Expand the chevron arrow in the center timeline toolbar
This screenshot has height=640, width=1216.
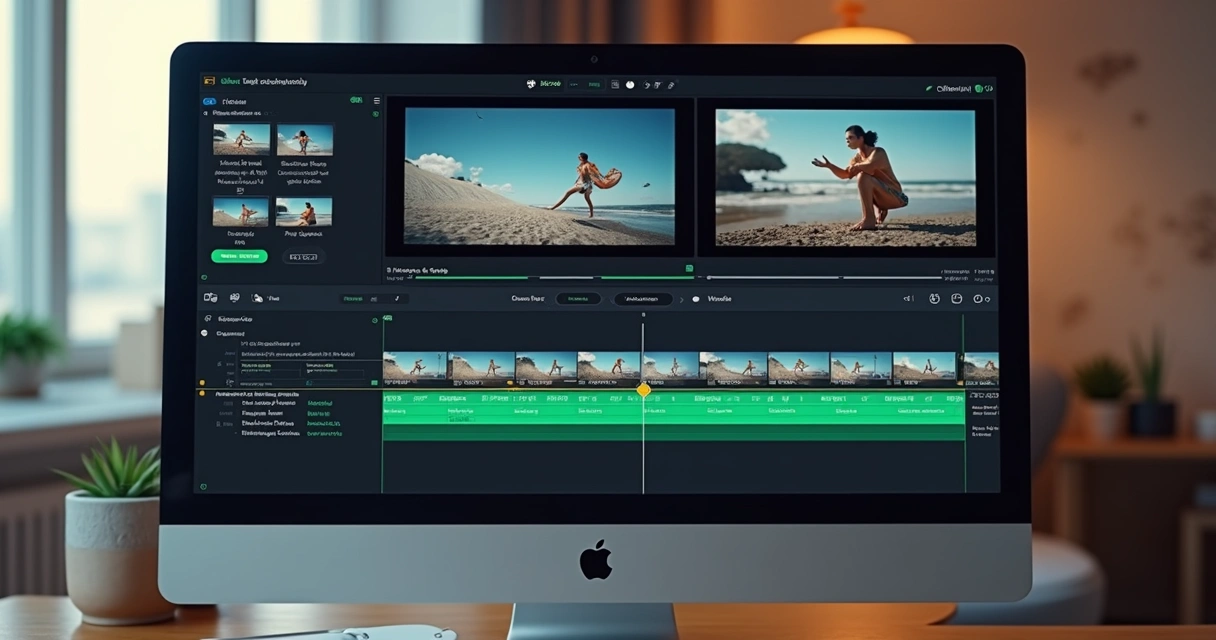click(683, 299)
